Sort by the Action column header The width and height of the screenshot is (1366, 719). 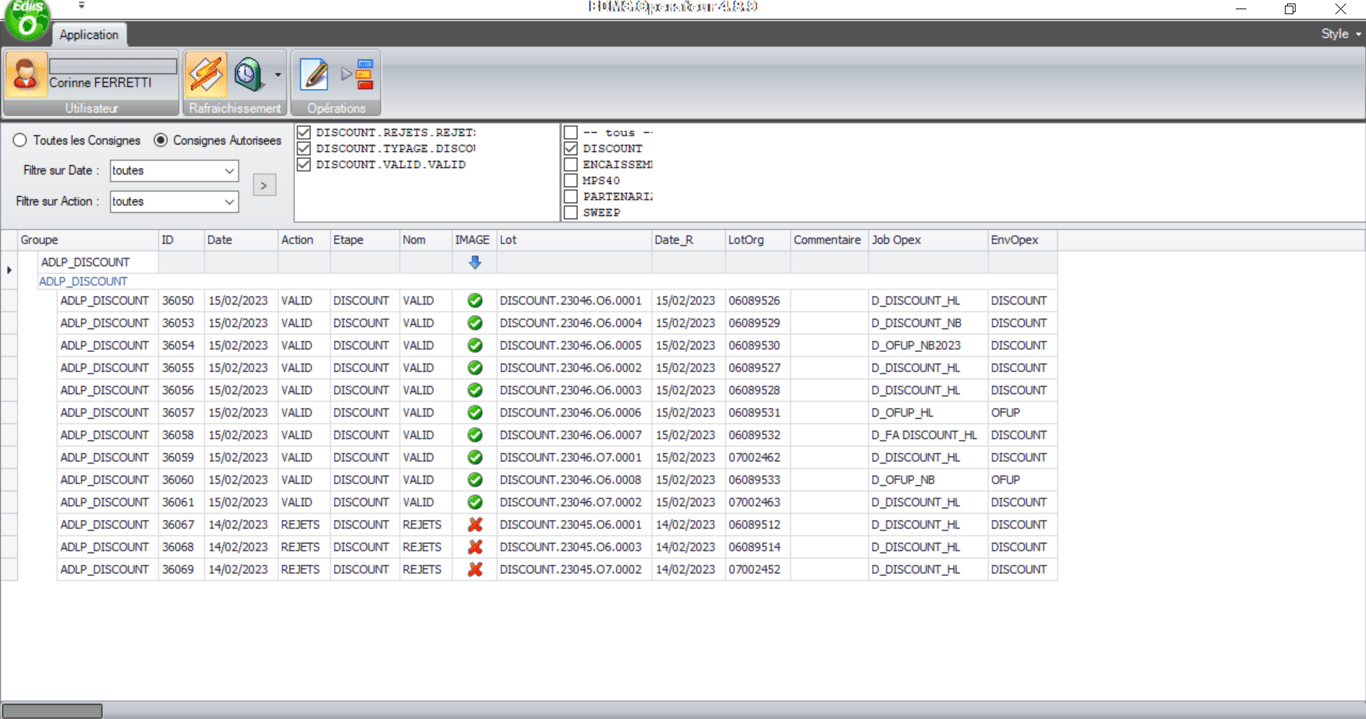304,240
